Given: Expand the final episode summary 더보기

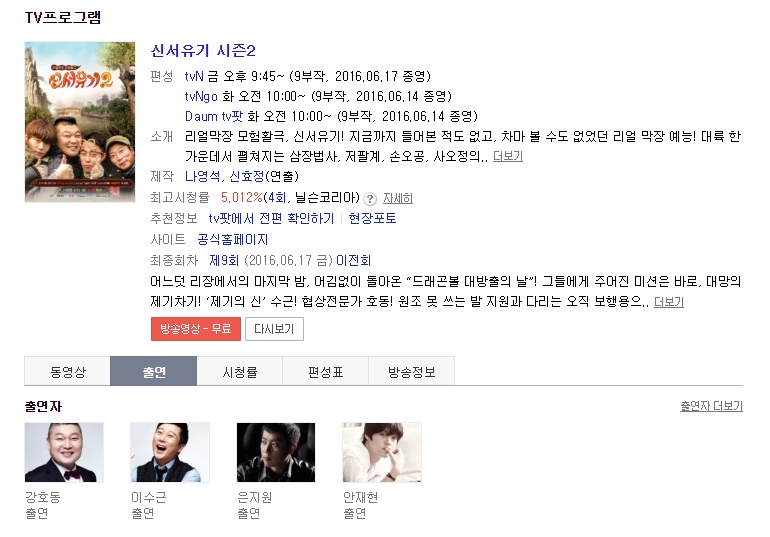Looking at the screenshot, I should coord(669,302).
